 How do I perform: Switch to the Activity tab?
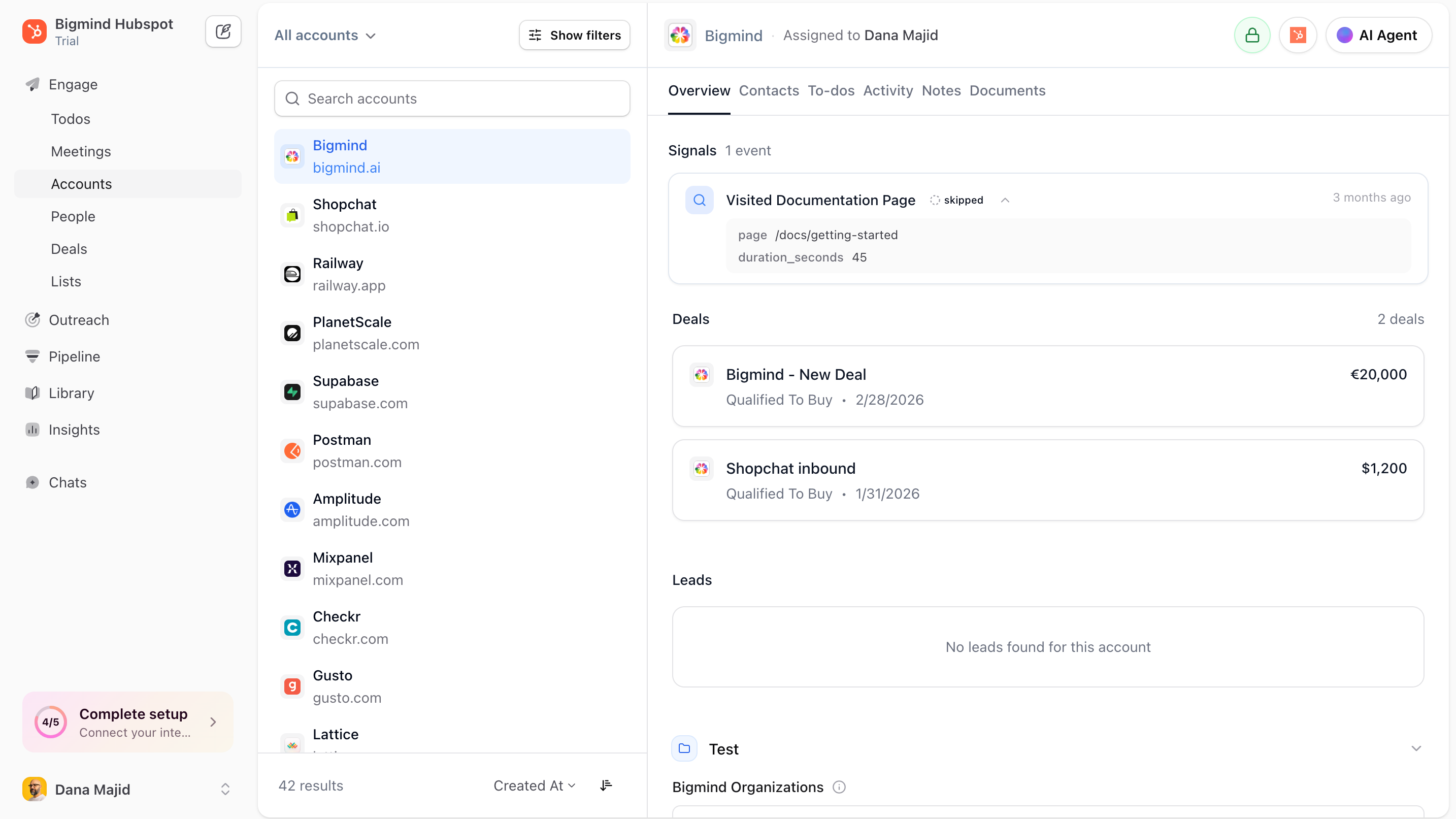pos(888,90)
